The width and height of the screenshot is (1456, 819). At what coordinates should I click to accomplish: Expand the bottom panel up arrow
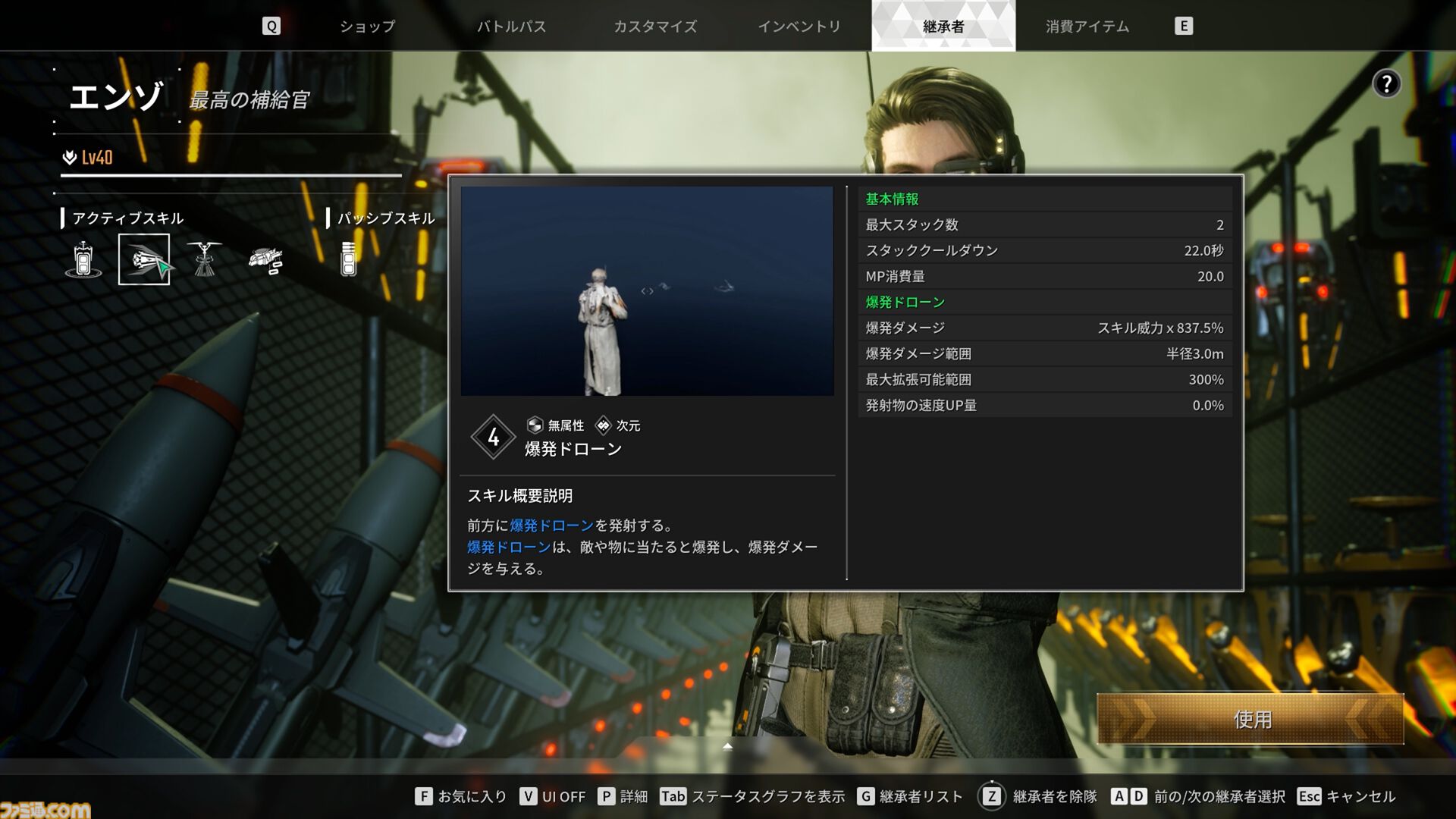tap(727, 746)
